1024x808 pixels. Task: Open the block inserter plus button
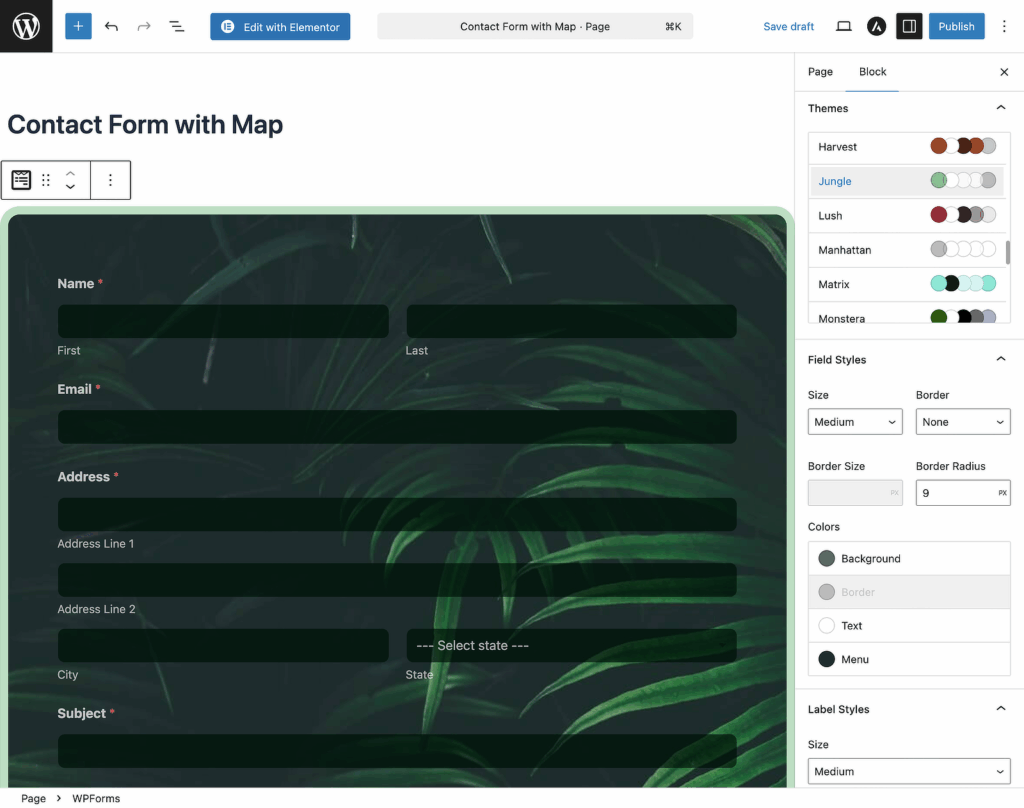click(78, 26)
